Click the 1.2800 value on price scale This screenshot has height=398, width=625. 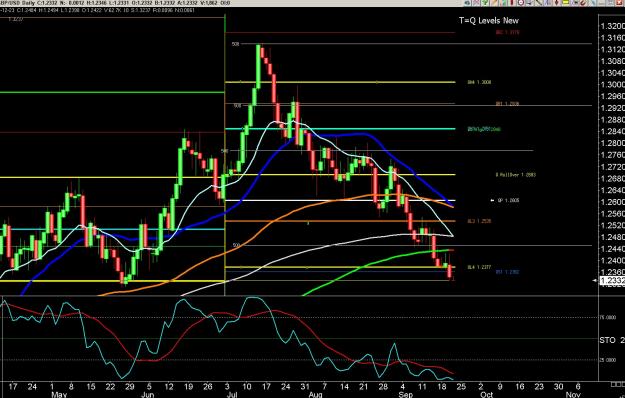tap(613, 143)
